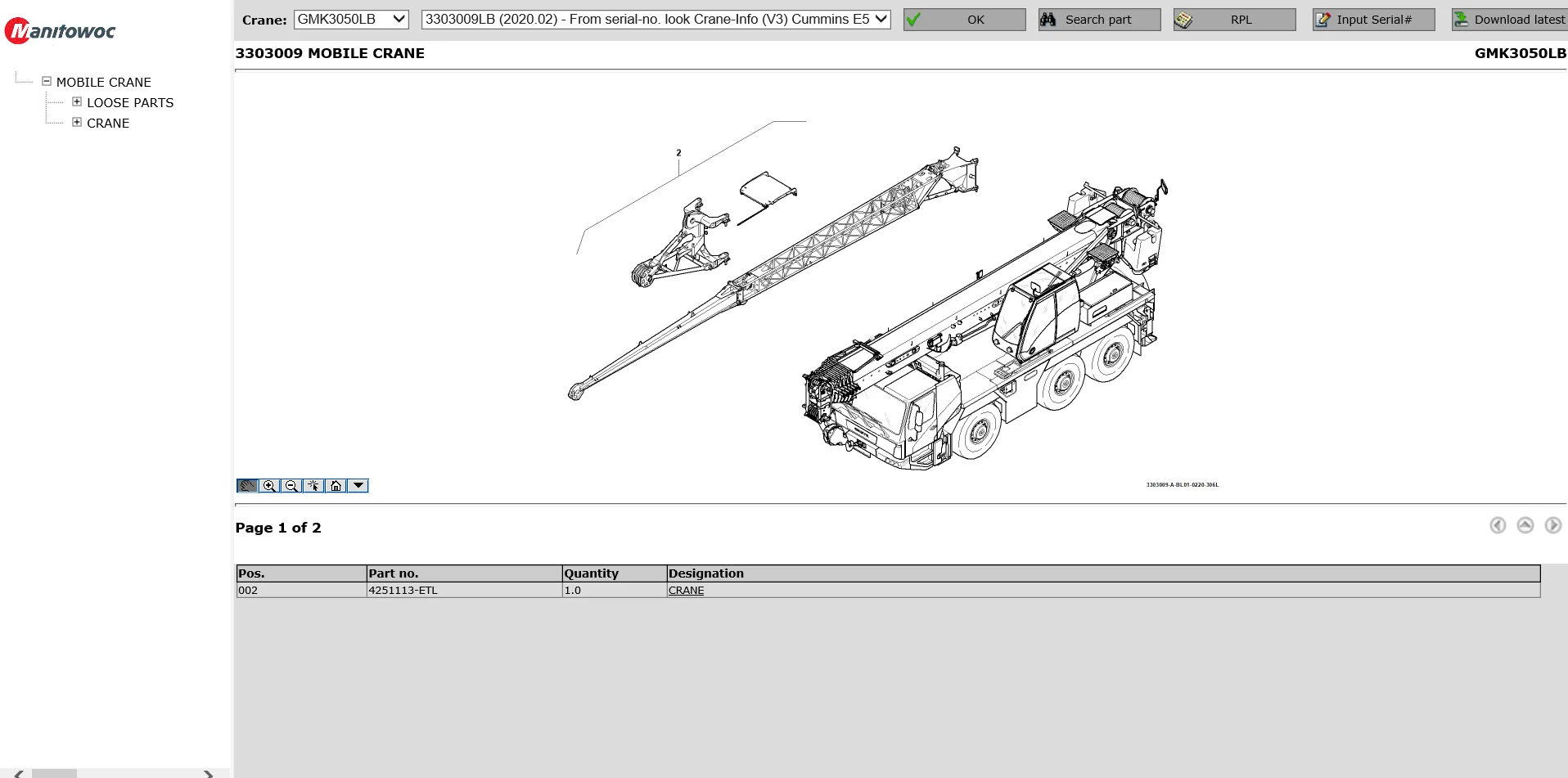Expand the CRANE tree node

pyautogui.click(x=77, y=122)
